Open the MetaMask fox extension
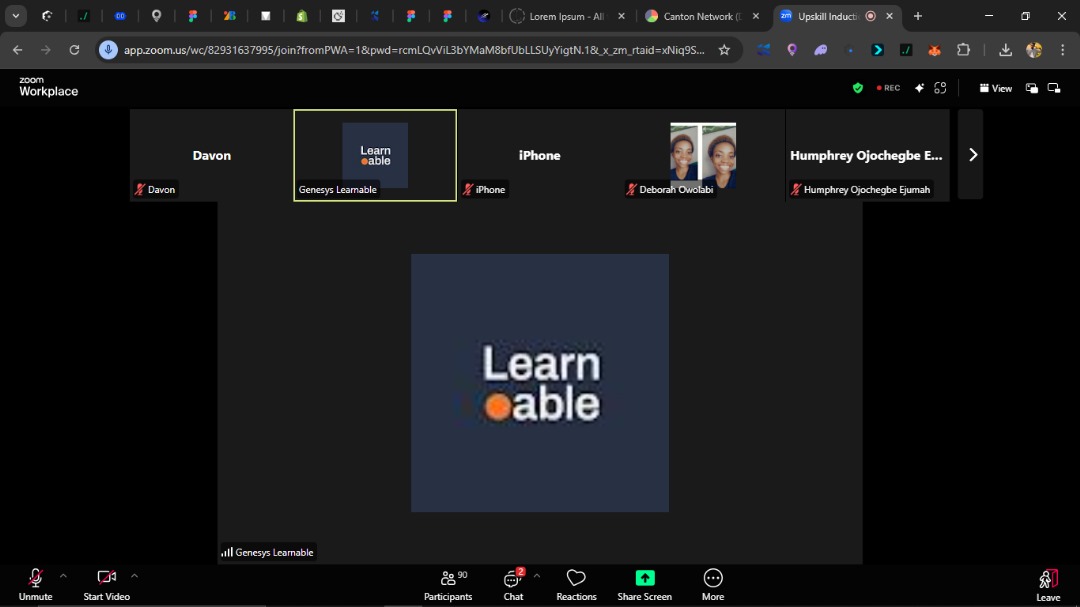This screenshot has height=607, width=1080. pos(935,50)
